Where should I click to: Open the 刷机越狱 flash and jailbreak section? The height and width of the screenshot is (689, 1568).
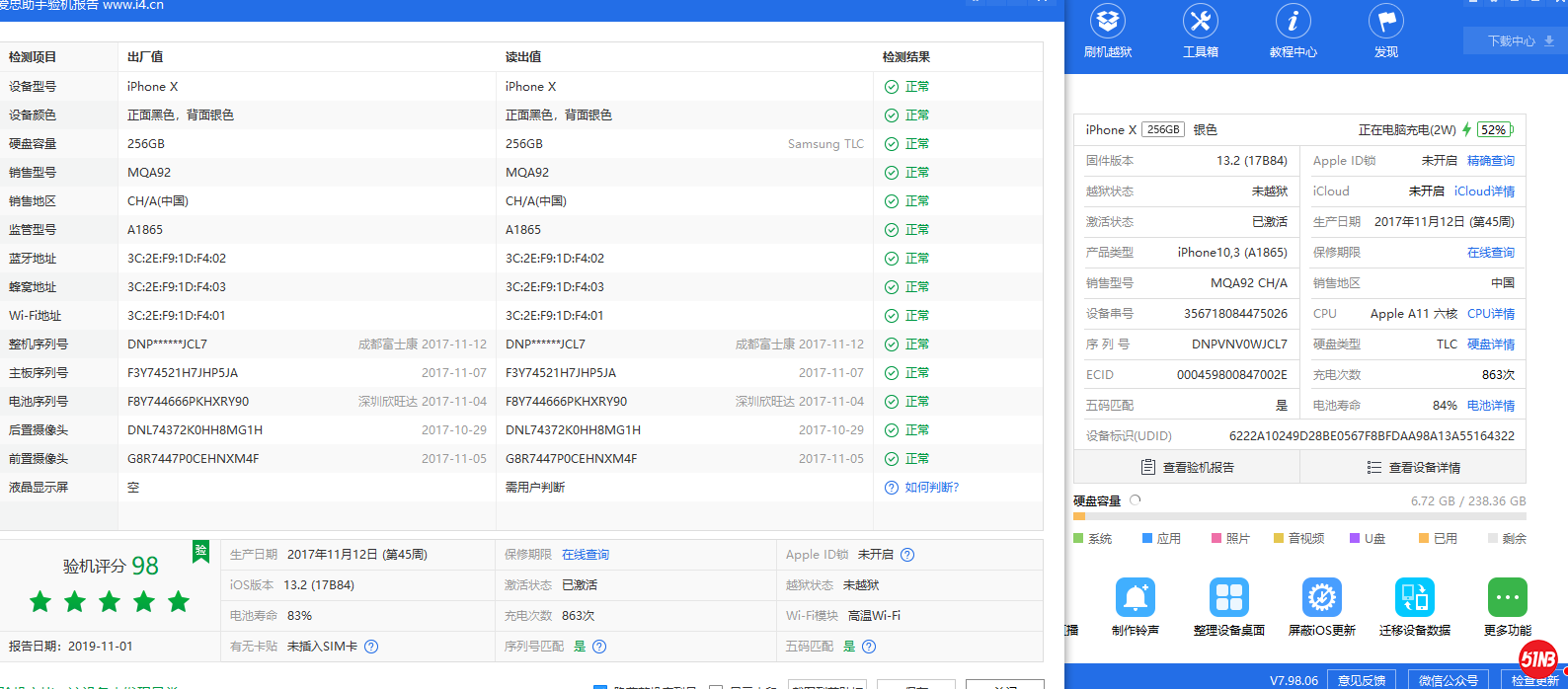(1108, 31)
